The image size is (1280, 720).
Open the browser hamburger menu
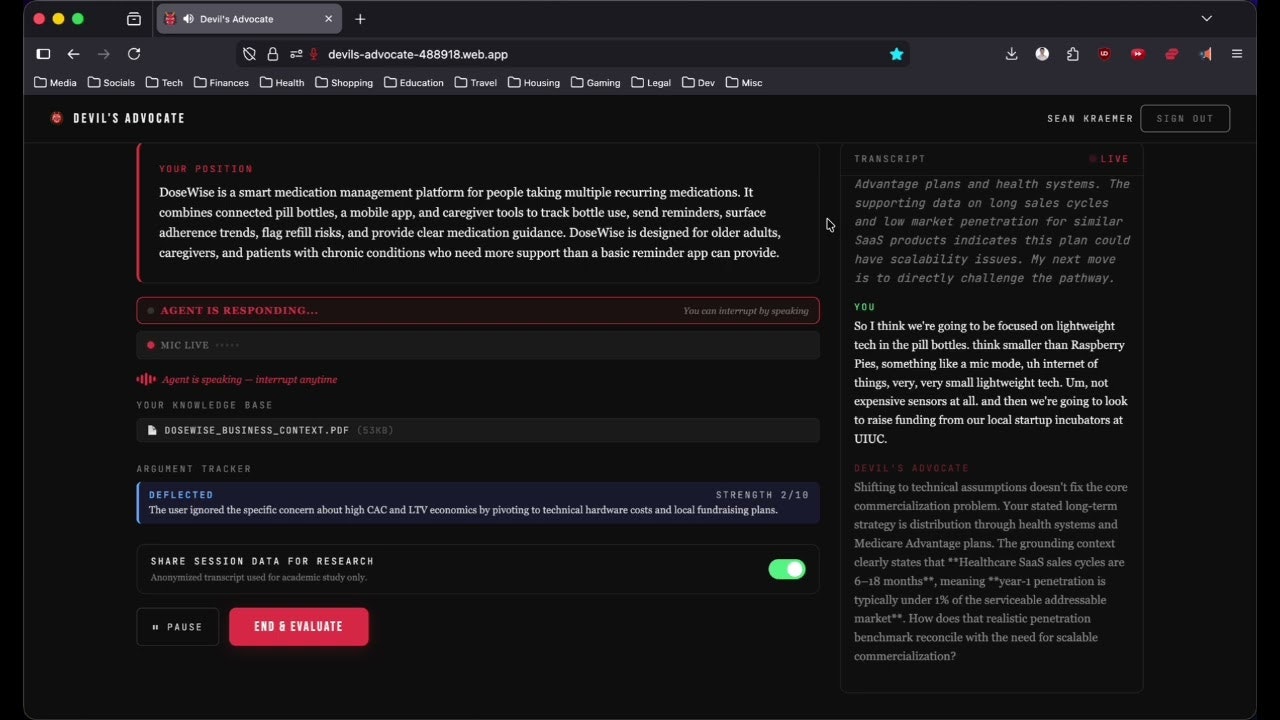coord(1237,54)
